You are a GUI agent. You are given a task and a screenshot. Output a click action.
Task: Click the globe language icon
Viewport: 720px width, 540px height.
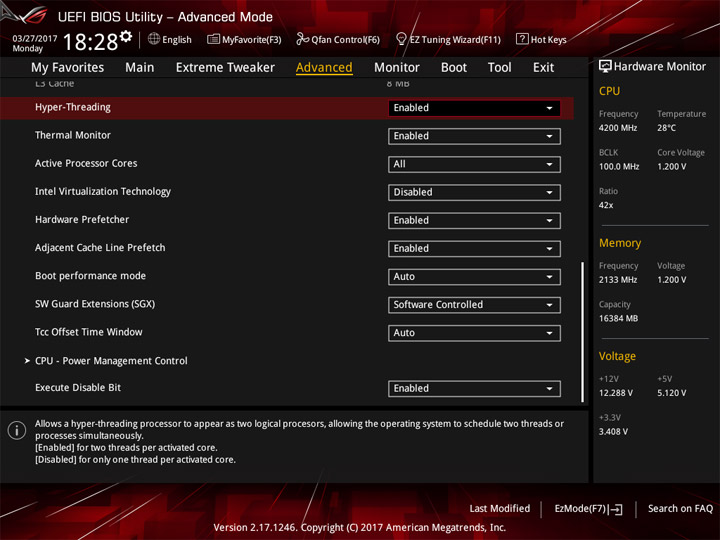tap(154, 39)
